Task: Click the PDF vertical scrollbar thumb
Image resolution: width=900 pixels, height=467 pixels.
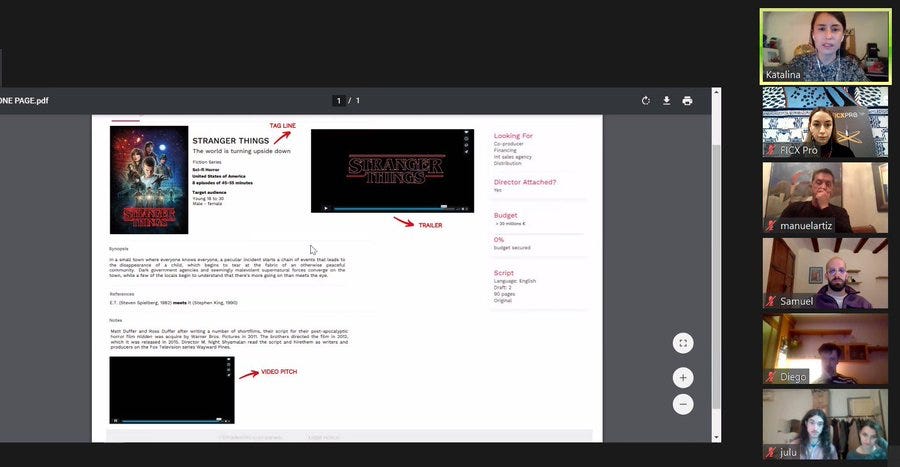Action: pos(716,277)
